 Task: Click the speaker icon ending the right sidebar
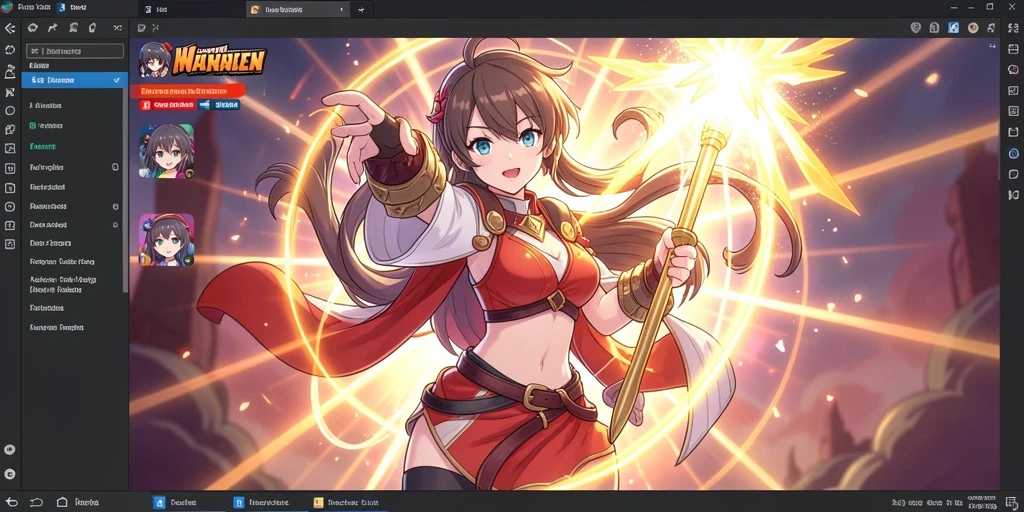pyautogui.click(x=1013, y=195)
